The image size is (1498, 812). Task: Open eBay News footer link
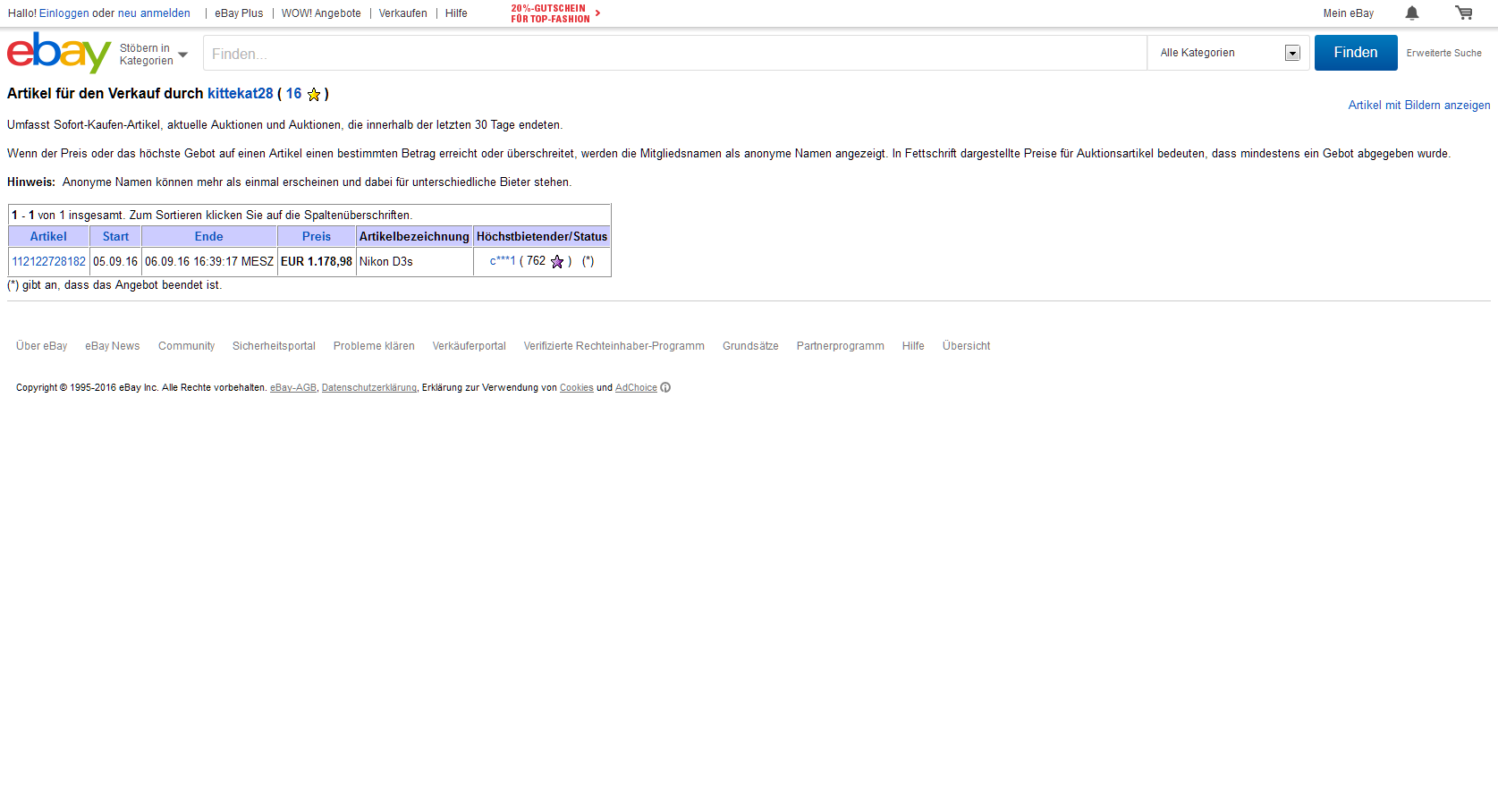(113, 346)
